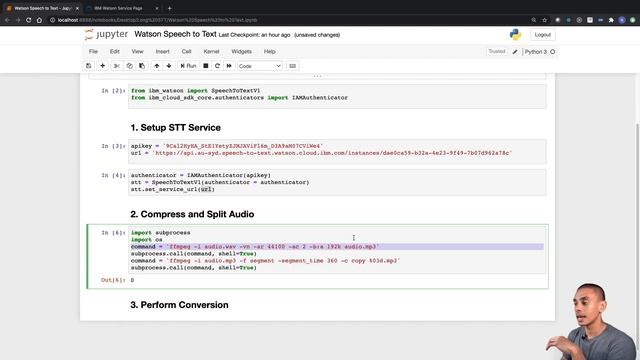The height and width of the screenshot is (360, 640).
Task: Click the authenticator cell In [4]
Action: coord(337,182)
